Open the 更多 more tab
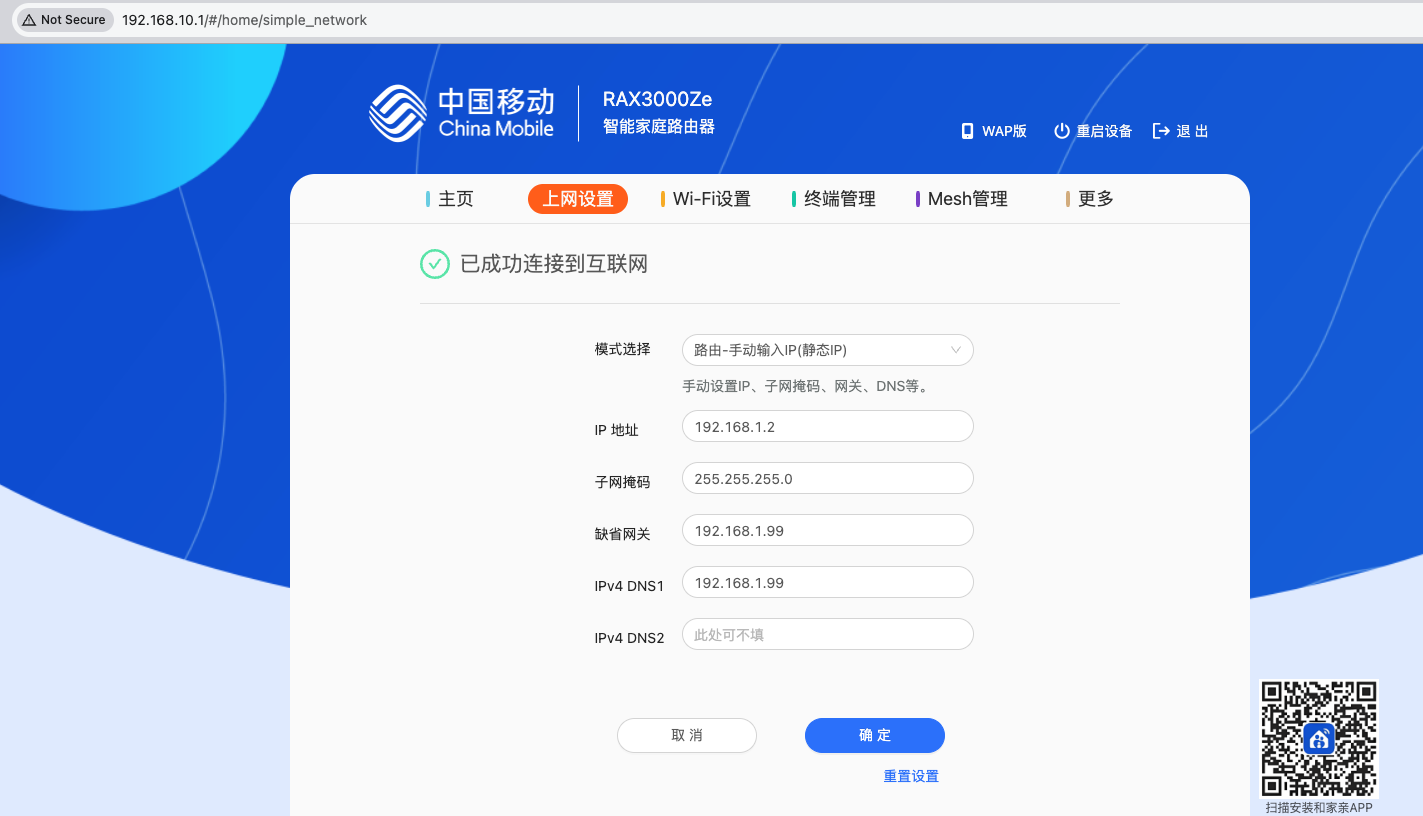This screenshot has width=1423, height=816. [1095, 199]
